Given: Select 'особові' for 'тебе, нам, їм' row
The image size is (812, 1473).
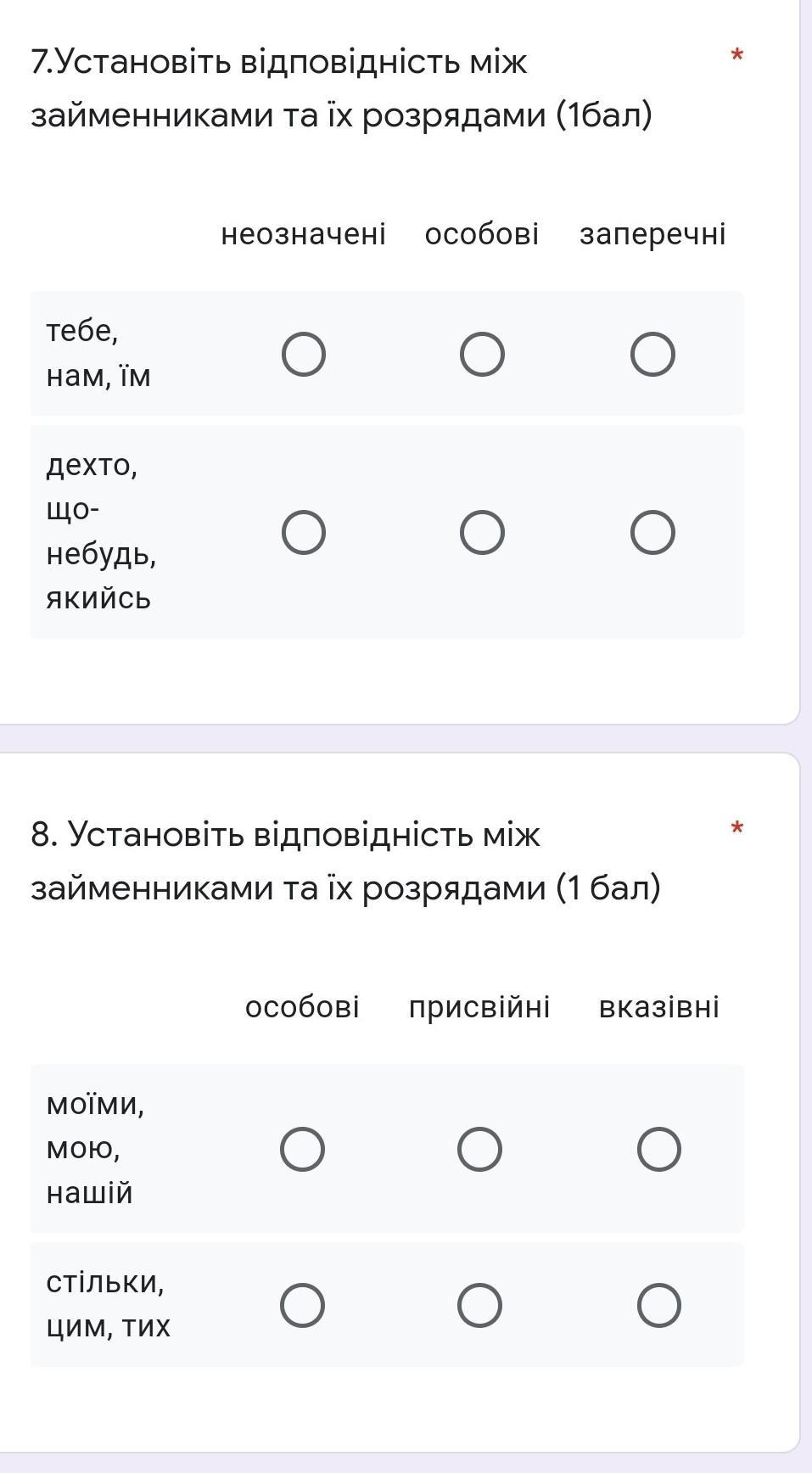Looking at the screenshot, I should 482,354.
